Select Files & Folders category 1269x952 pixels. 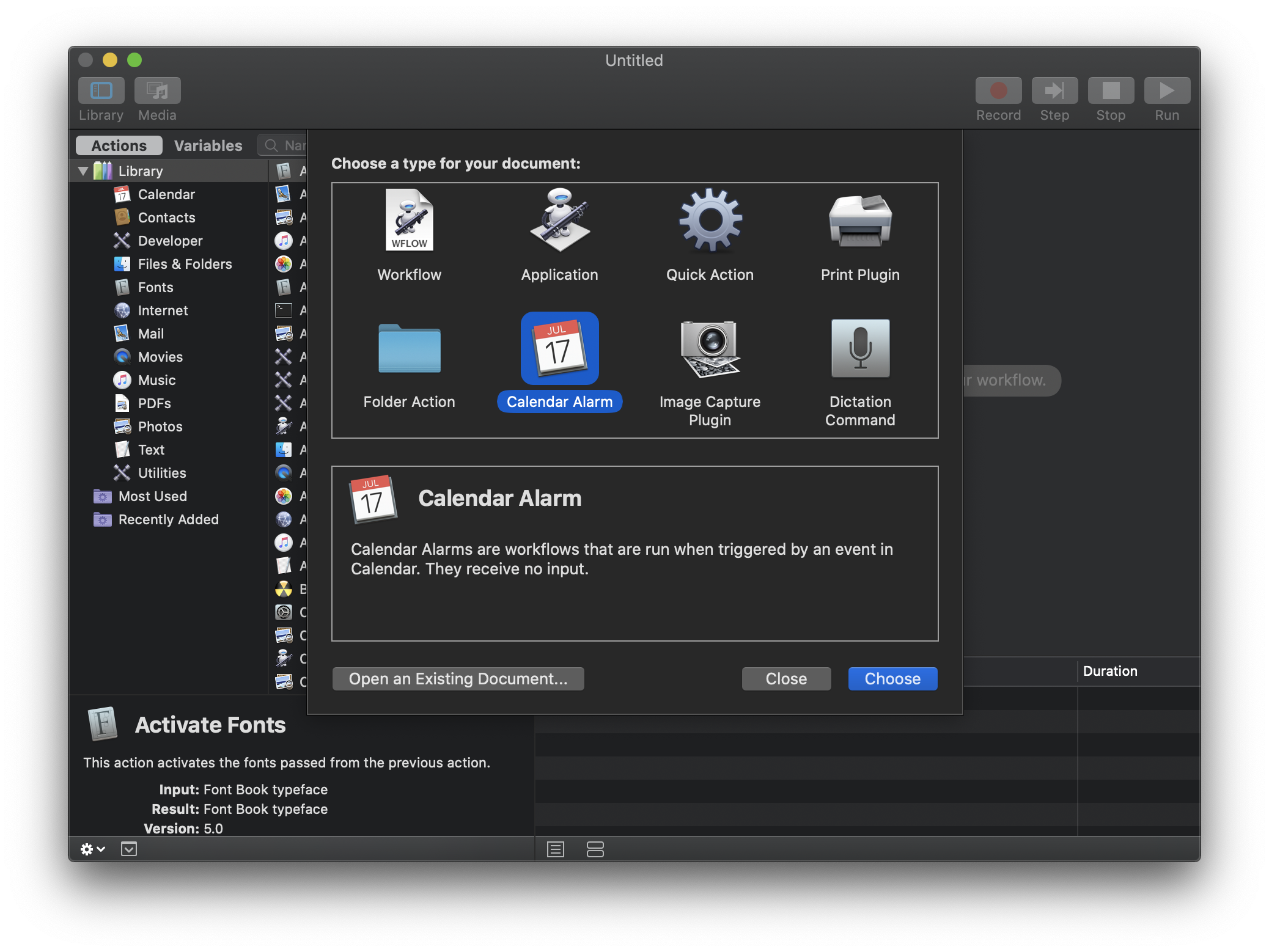click(x=167, y=264)
